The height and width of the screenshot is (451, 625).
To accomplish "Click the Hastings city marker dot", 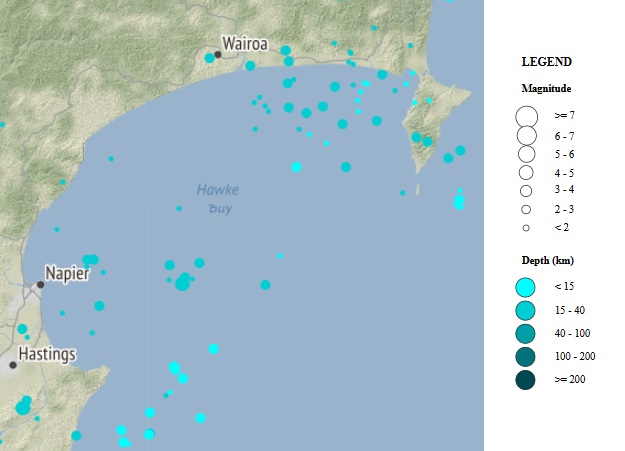I will pos(13,365).
